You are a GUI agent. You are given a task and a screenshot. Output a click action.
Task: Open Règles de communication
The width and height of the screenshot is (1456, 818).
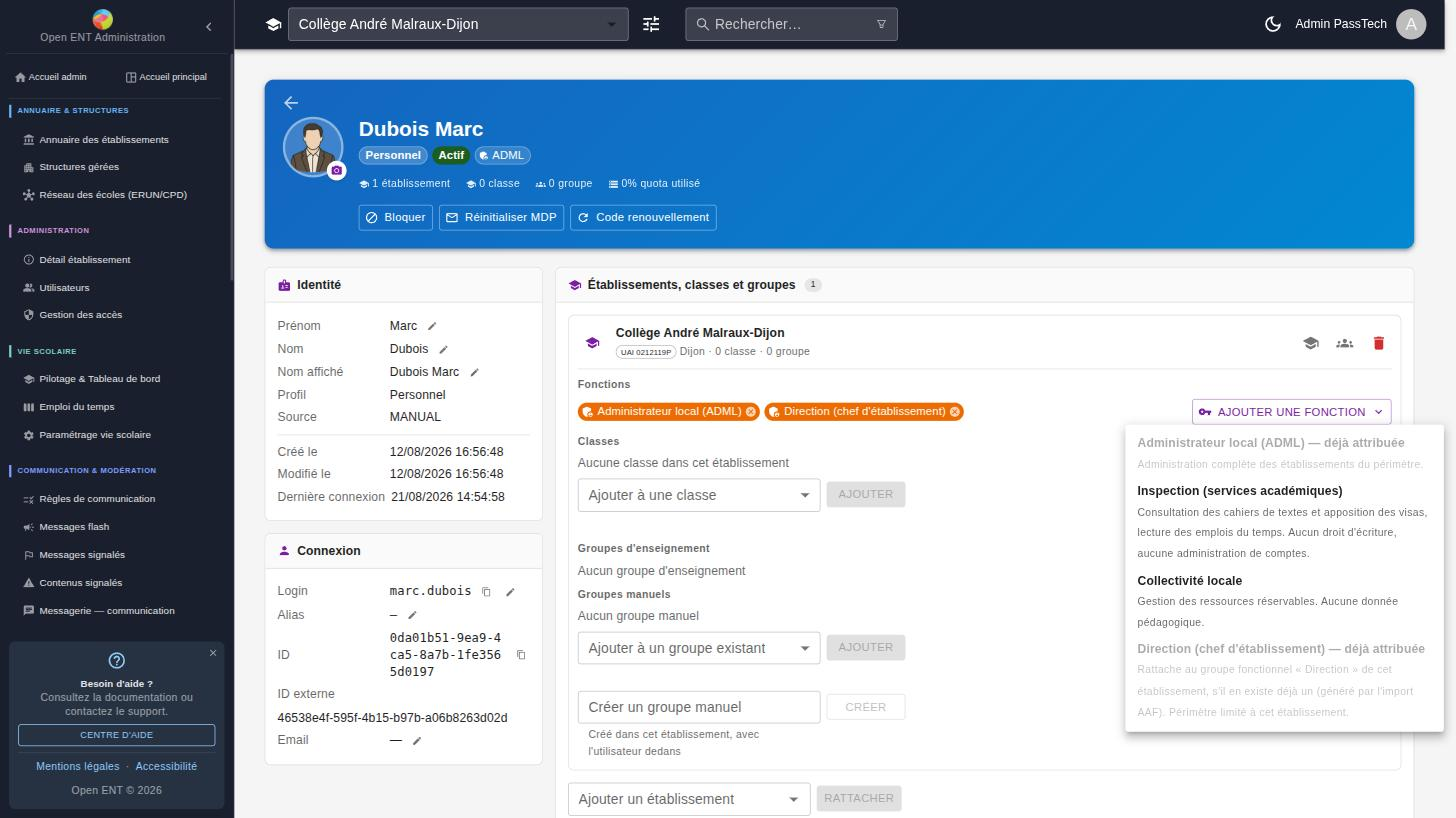pos(97,499)
